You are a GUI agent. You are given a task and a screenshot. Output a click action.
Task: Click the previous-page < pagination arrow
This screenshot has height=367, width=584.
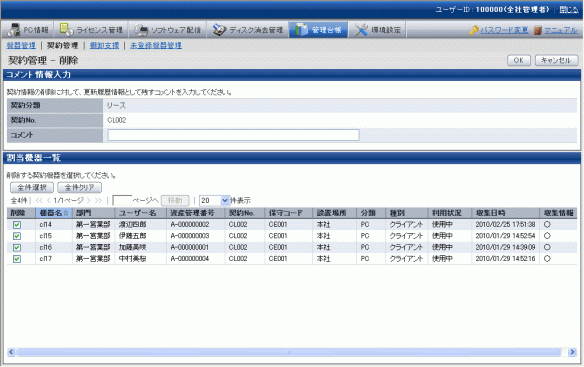tap(48, 200)
